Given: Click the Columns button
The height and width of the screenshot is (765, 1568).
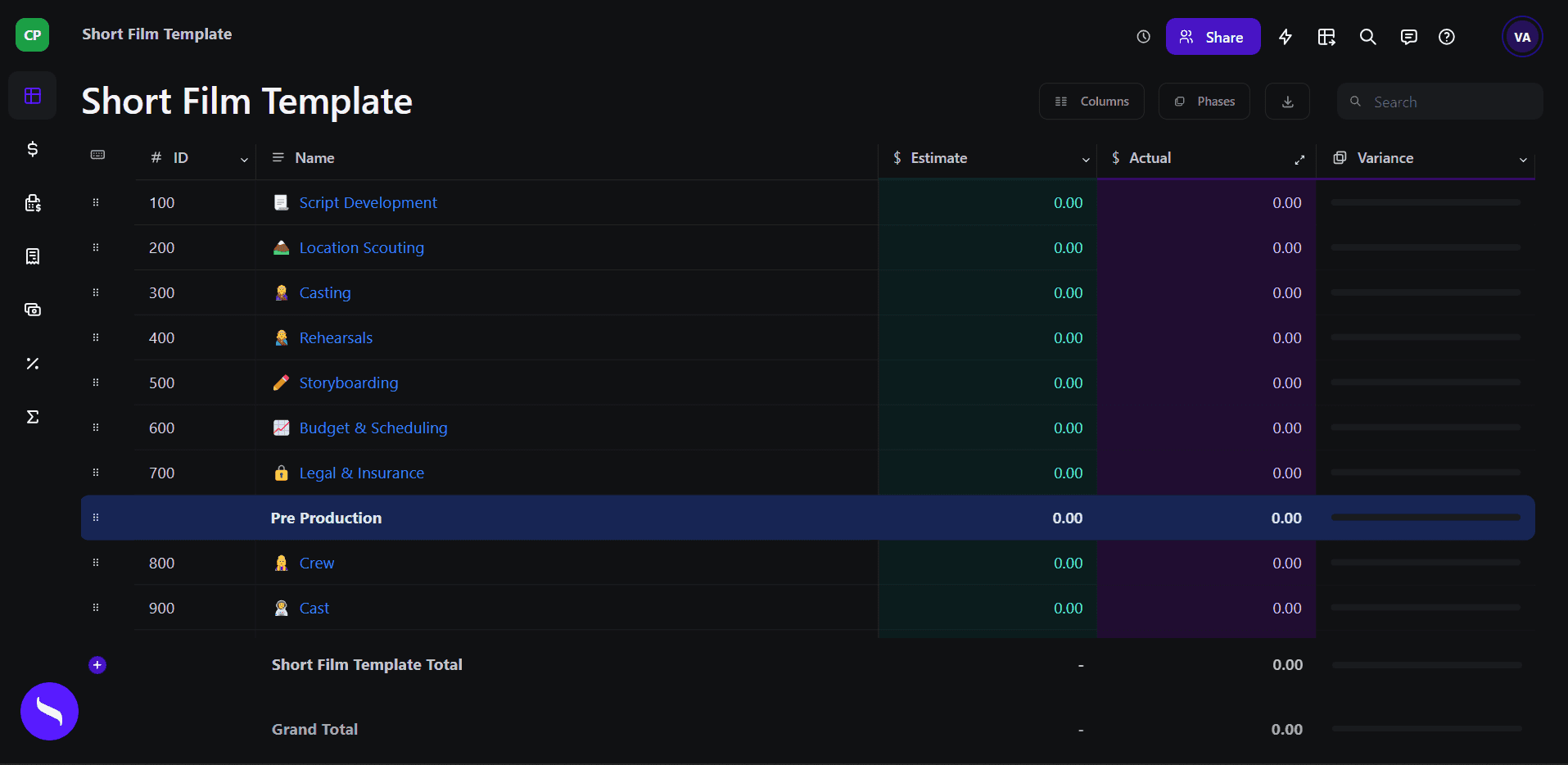Looking at the screenshot, I should [x=1091, y=102].
